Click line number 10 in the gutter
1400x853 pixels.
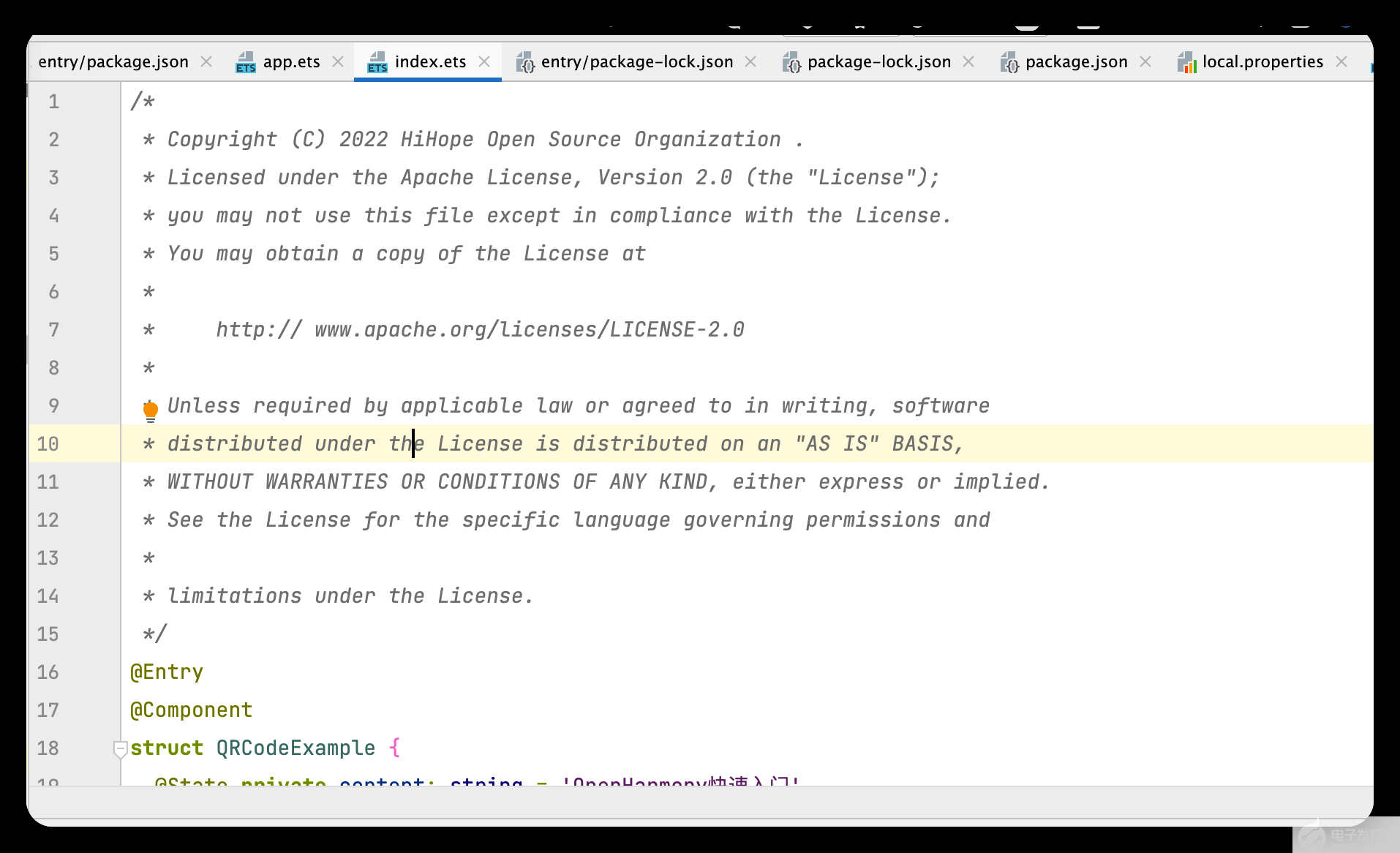tap(48, 444)
